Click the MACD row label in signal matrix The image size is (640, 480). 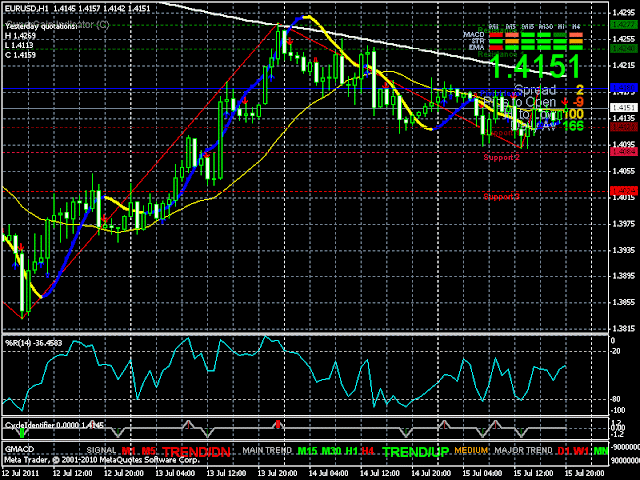point(473,35)
